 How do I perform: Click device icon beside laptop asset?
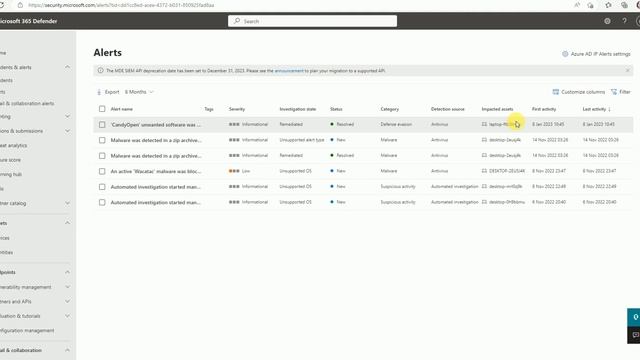pos(484,124)
